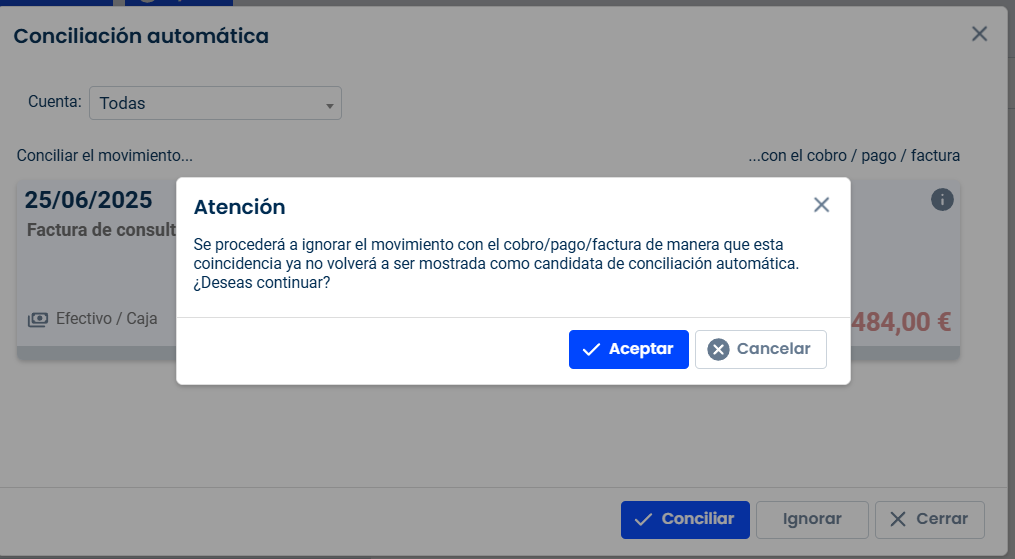Click the Efectivo / Caja cash icon

click(38, 319)
